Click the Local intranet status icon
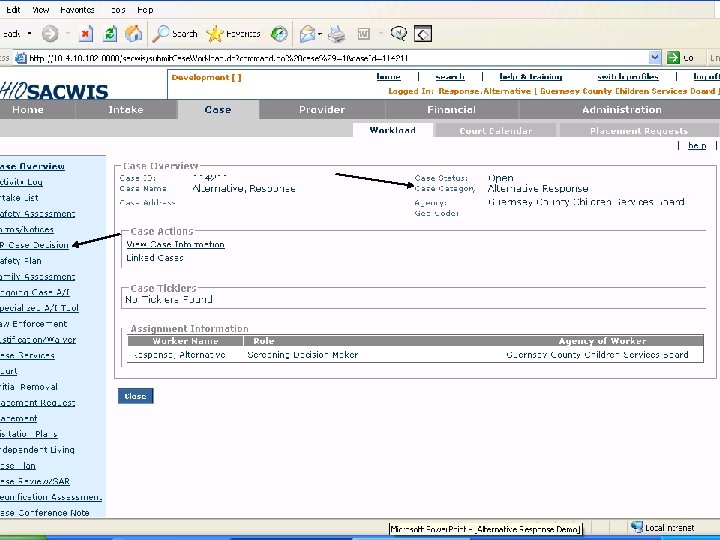 click(x=636, y=527)
